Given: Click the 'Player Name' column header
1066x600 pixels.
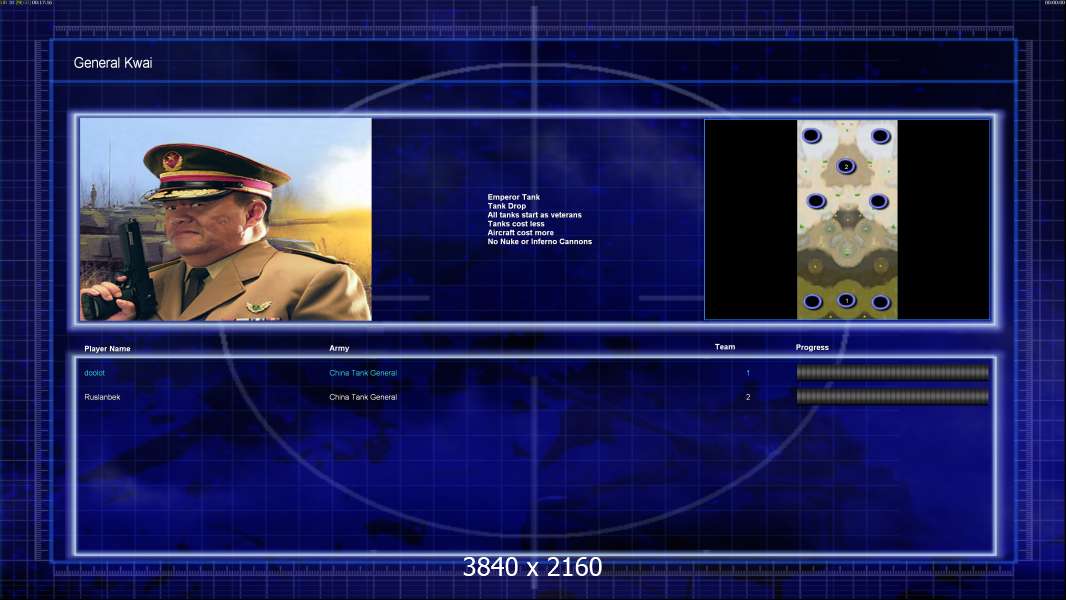Looking at the screenshot, I should click(107, 349).
